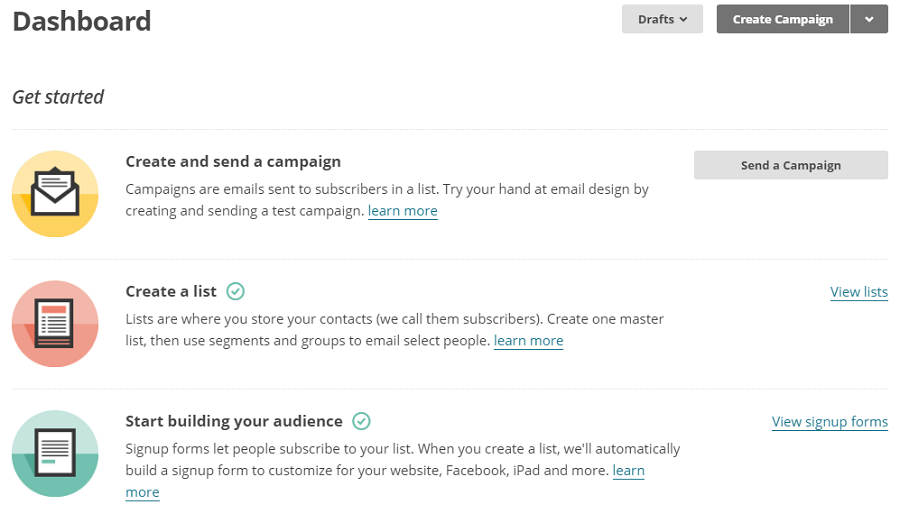900x532 pixels.
Task: Click the Dashboard page title
Action: 82,21
